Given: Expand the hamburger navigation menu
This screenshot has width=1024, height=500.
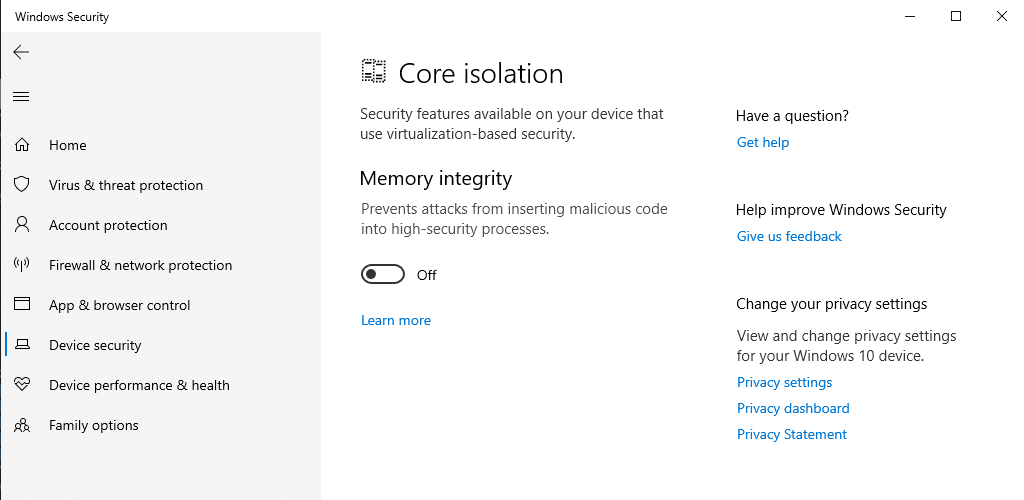Looking at the screenshot, I should (21, 97).
